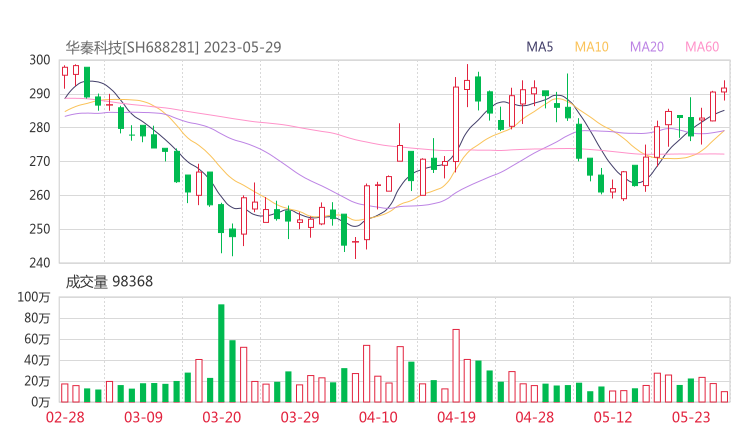Click the 60万 volume axis label
The image size is (740, 440).
click(x=37, y=339)
